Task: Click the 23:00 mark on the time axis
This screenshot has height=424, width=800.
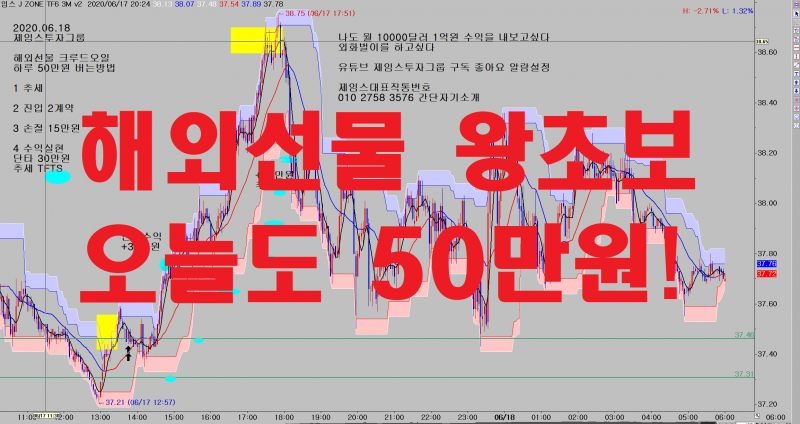Action: point(467,416)
